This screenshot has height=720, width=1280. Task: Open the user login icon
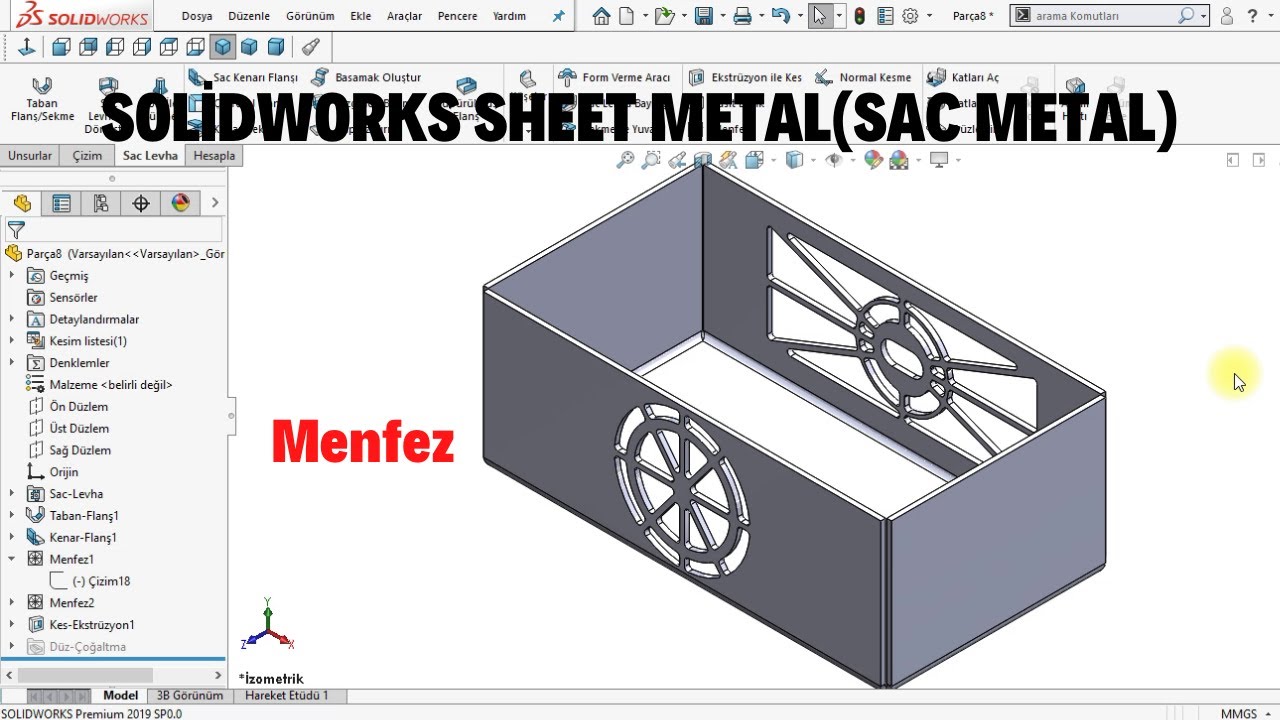click(x=1227, y=16)
